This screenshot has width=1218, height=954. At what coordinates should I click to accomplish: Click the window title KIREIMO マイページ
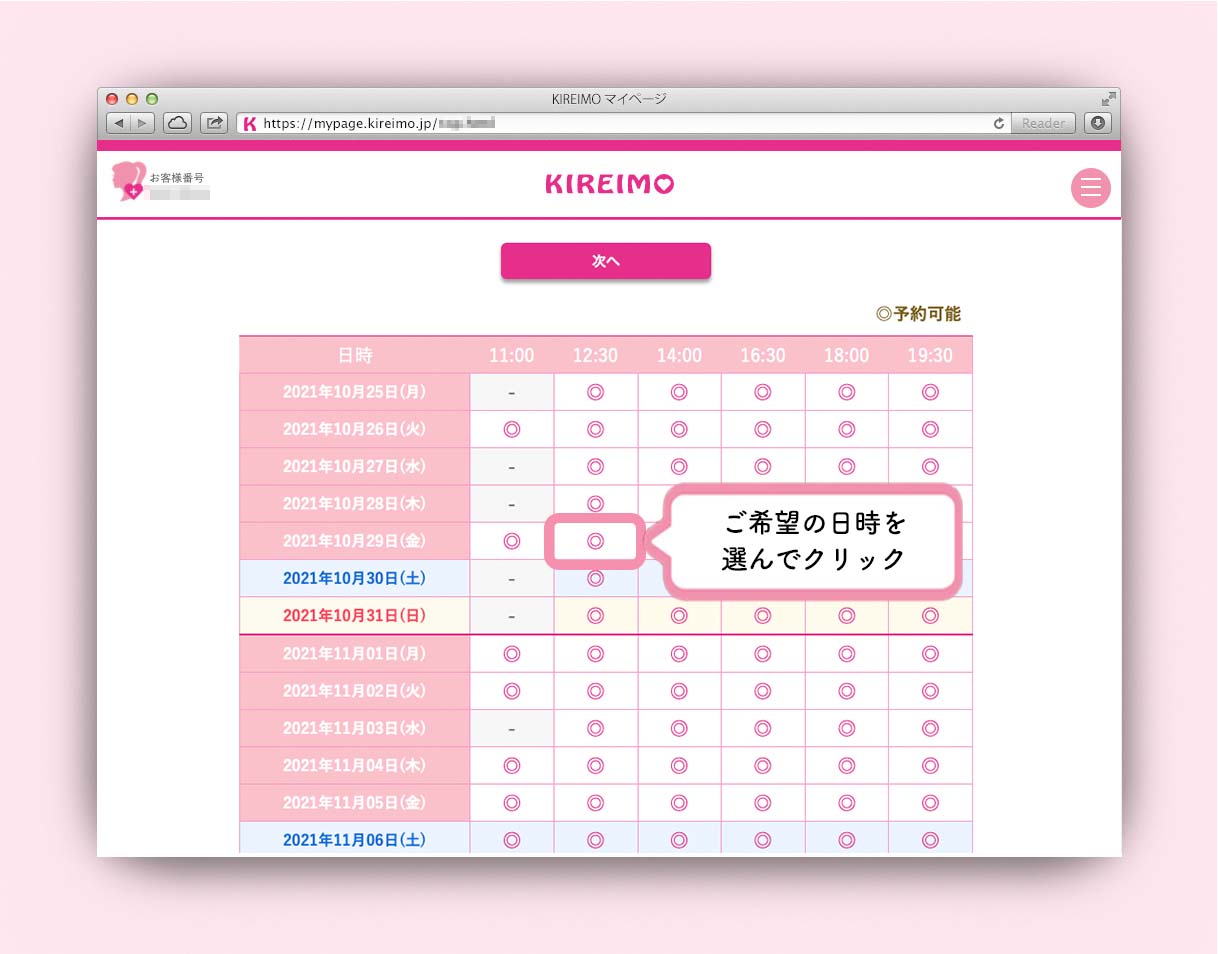point(609,99)
